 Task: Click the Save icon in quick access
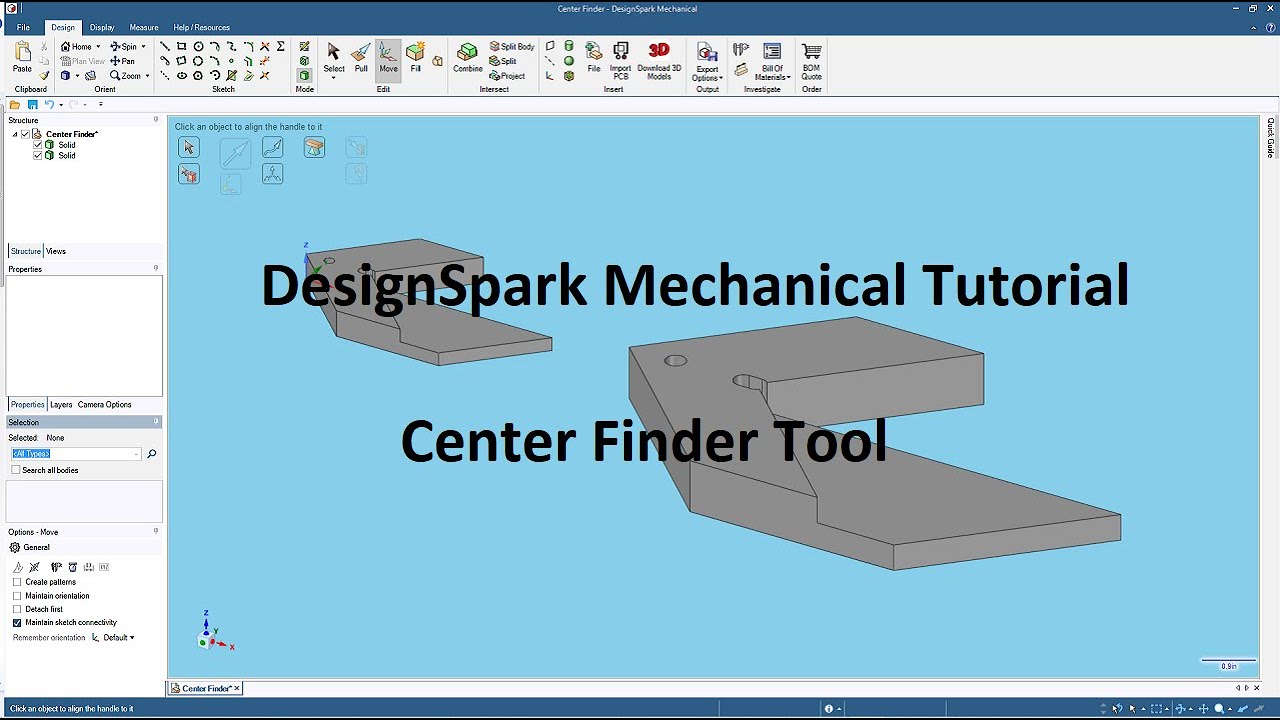[32, 104]
